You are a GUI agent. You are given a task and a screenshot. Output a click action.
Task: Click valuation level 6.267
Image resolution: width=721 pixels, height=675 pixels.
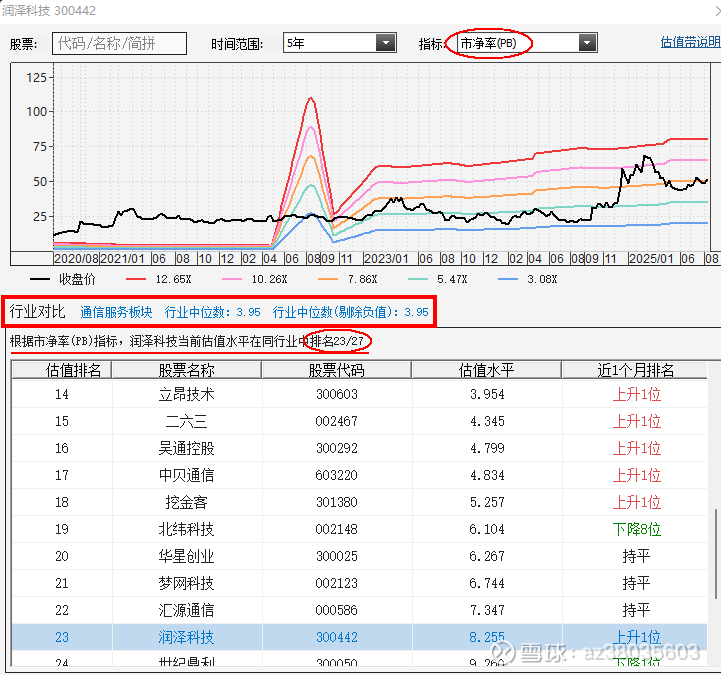(487, 556)
